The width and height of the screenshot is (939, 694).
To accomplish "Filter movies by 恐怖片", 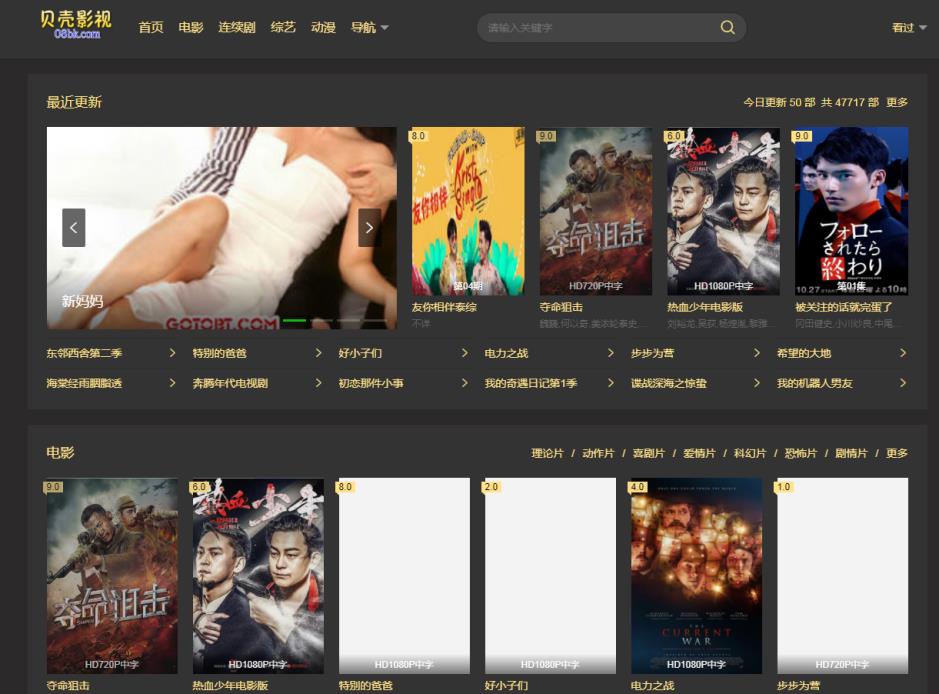I will point(801,453).
